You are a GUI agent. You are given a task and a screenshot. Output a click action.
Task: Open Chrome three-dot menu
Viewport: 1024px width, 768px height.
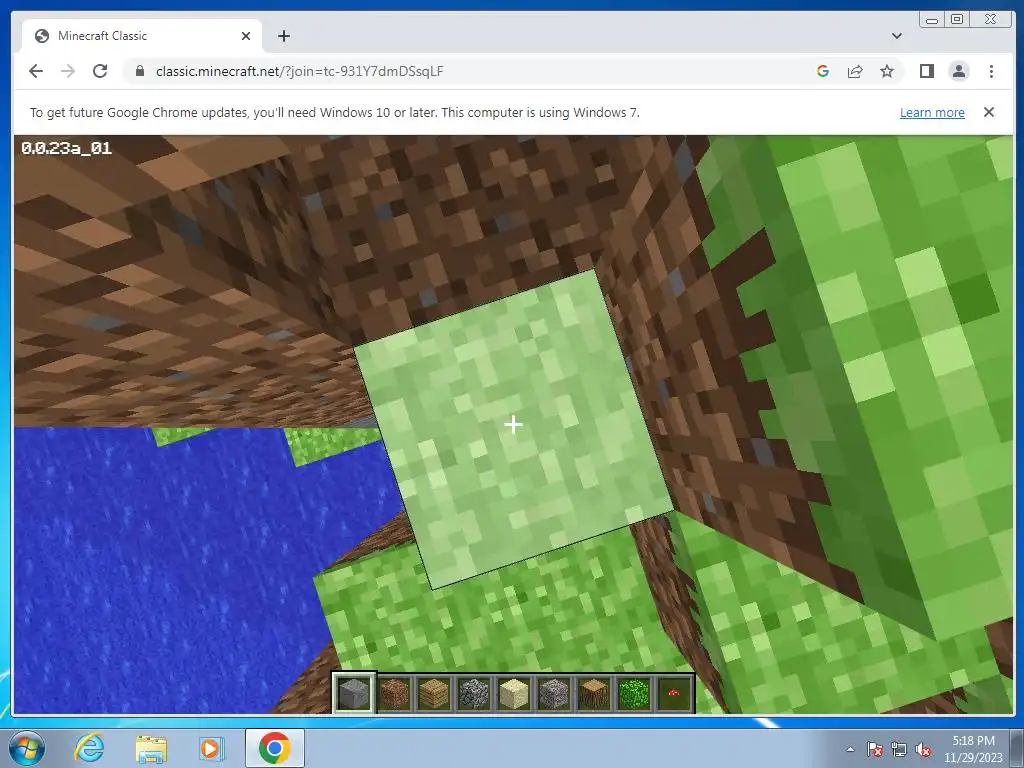991,71
